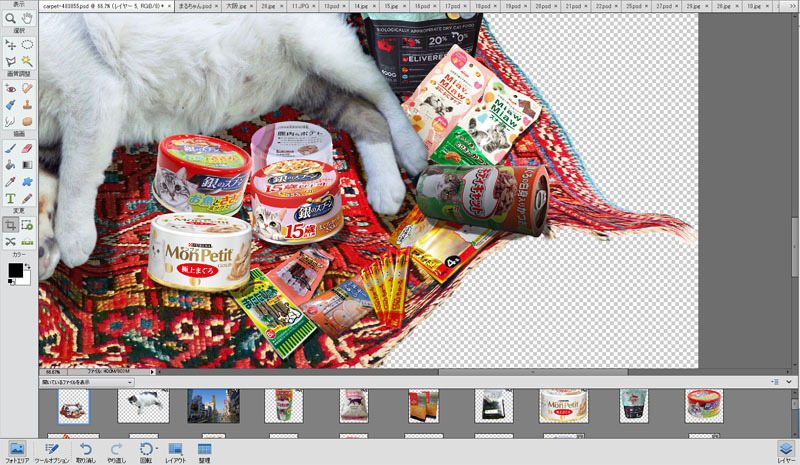
Task: Select the Straighten tool
Action: (27, 241)
